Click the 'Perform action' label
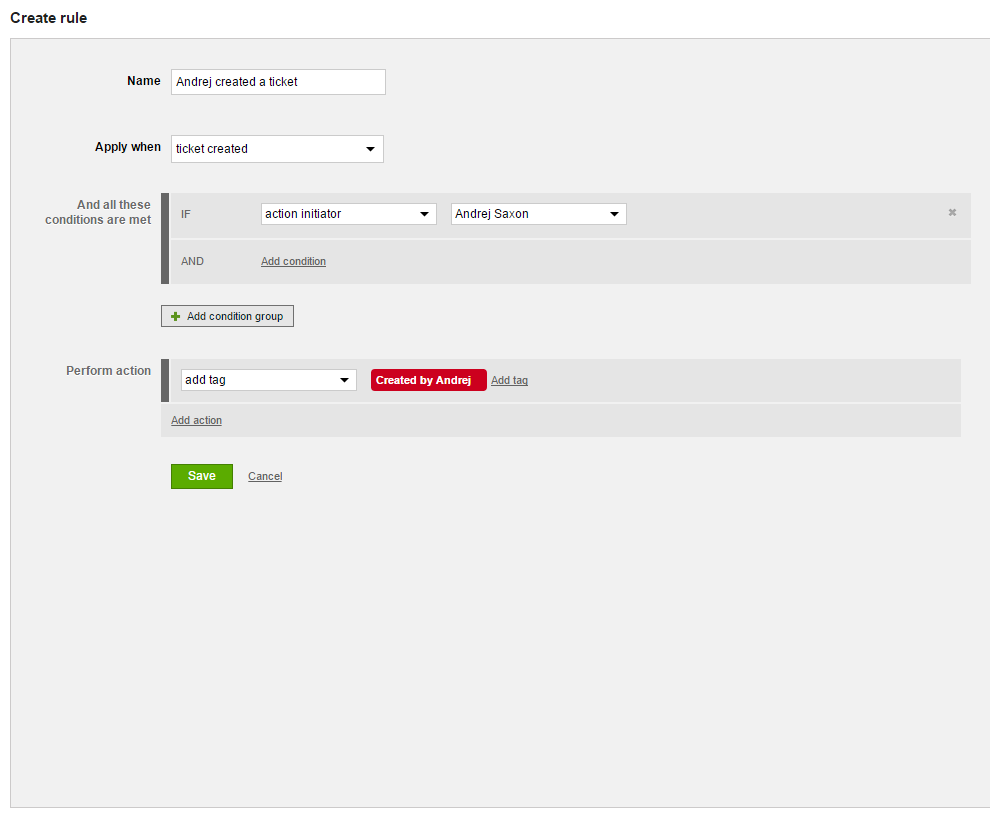The width and height of the screenshot is (990, 816). [x=108, y=371]
